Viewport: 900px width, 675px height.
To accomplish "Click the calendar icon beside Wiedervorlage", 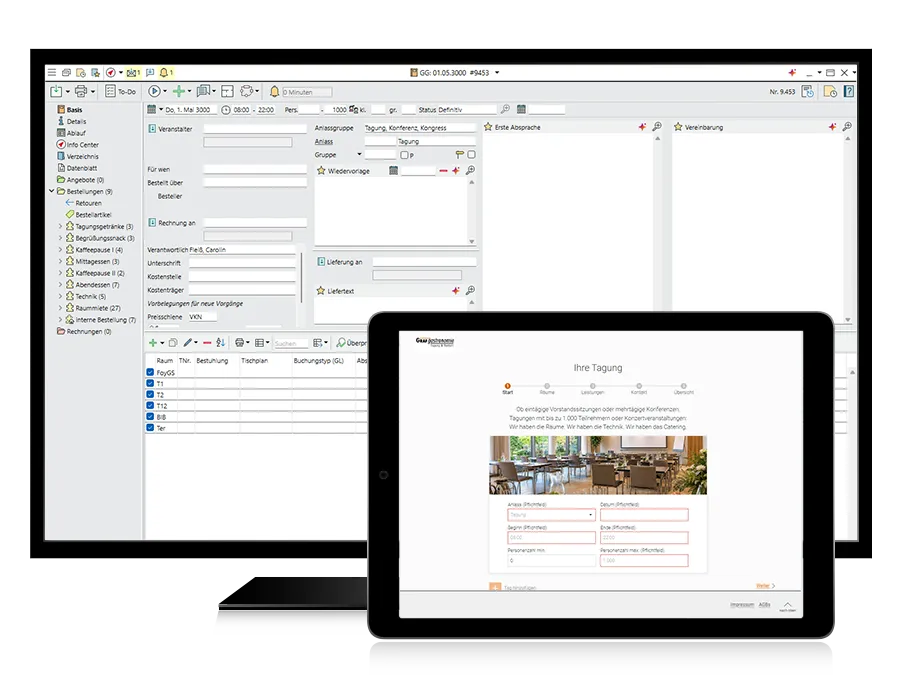I will (393, 170).
